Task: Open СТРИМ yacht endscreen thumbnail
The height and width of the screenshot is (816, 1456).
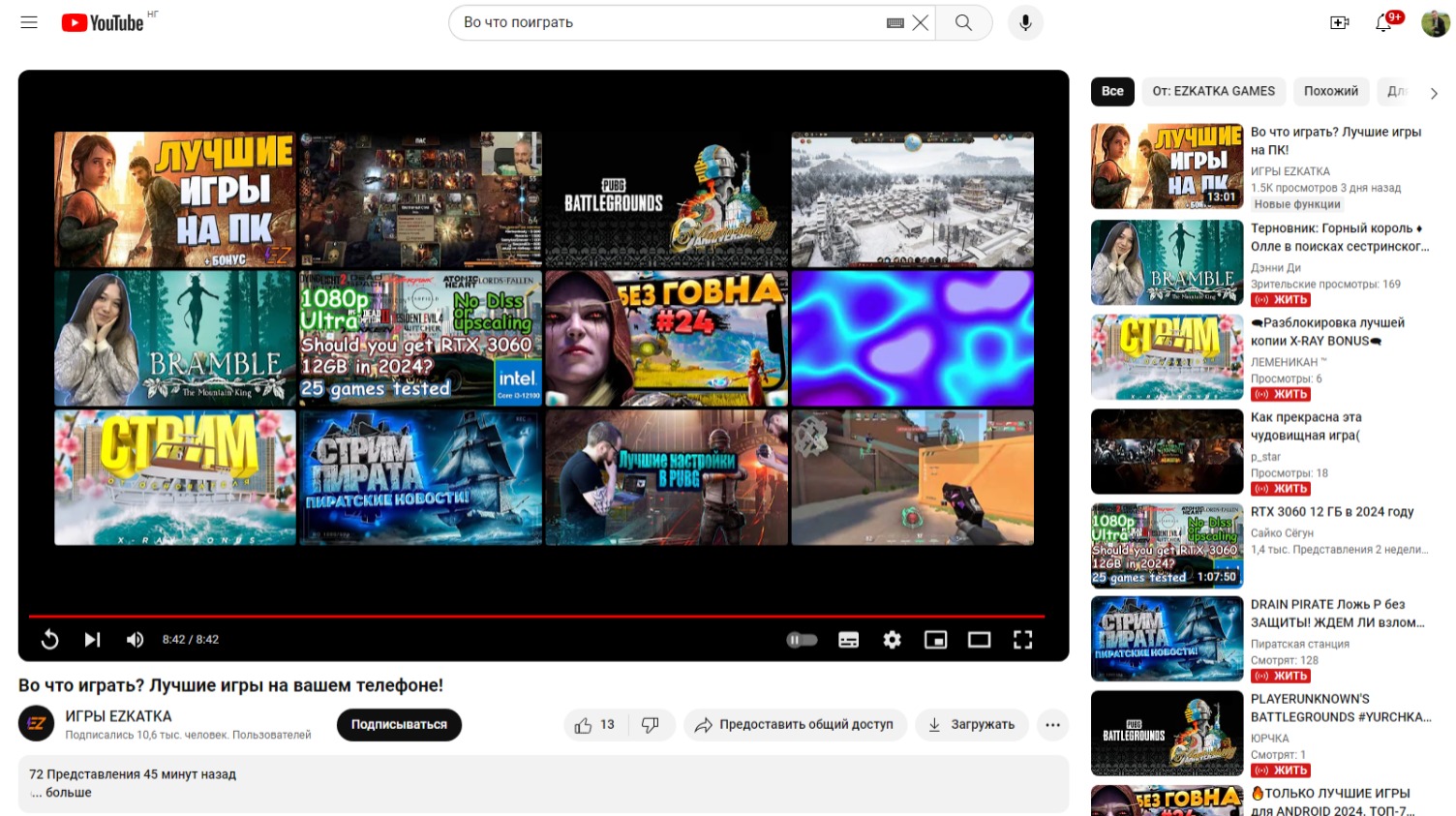Action: coord(175,477)
